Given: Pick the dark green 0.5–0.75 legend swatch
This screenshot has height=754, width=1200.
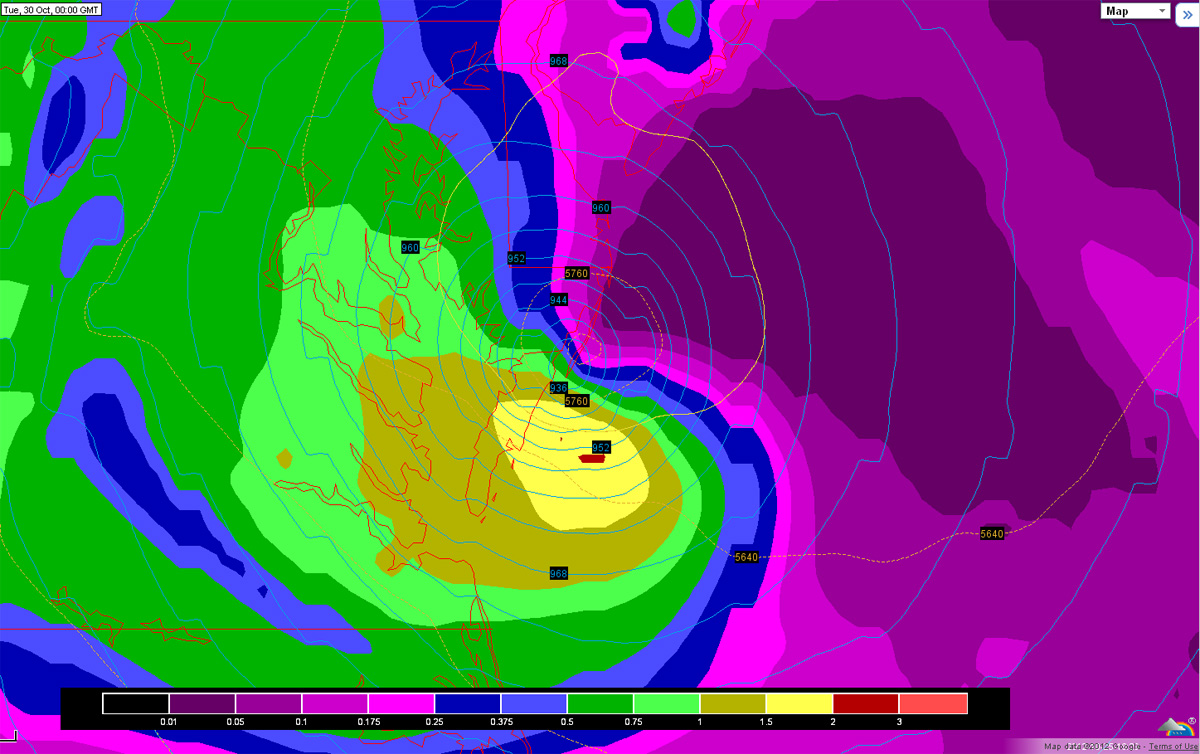Looking at the screenshot, I should pyautogui.click(x=601, y=704).
